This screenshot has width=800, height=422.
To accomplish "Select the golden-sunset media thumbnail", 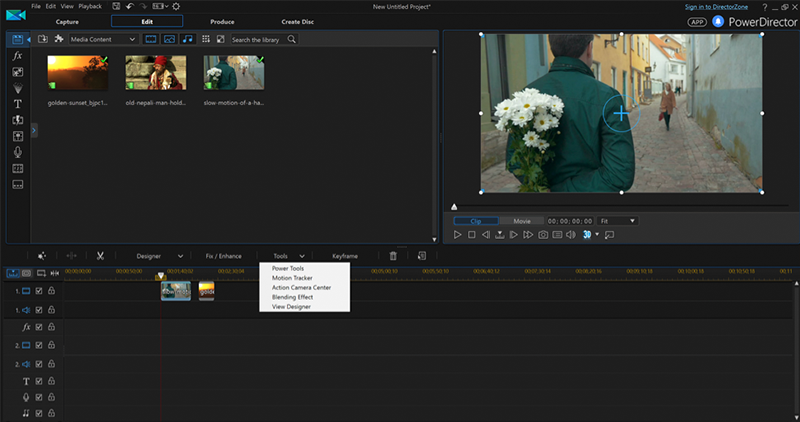I will [x=77, y=73].
